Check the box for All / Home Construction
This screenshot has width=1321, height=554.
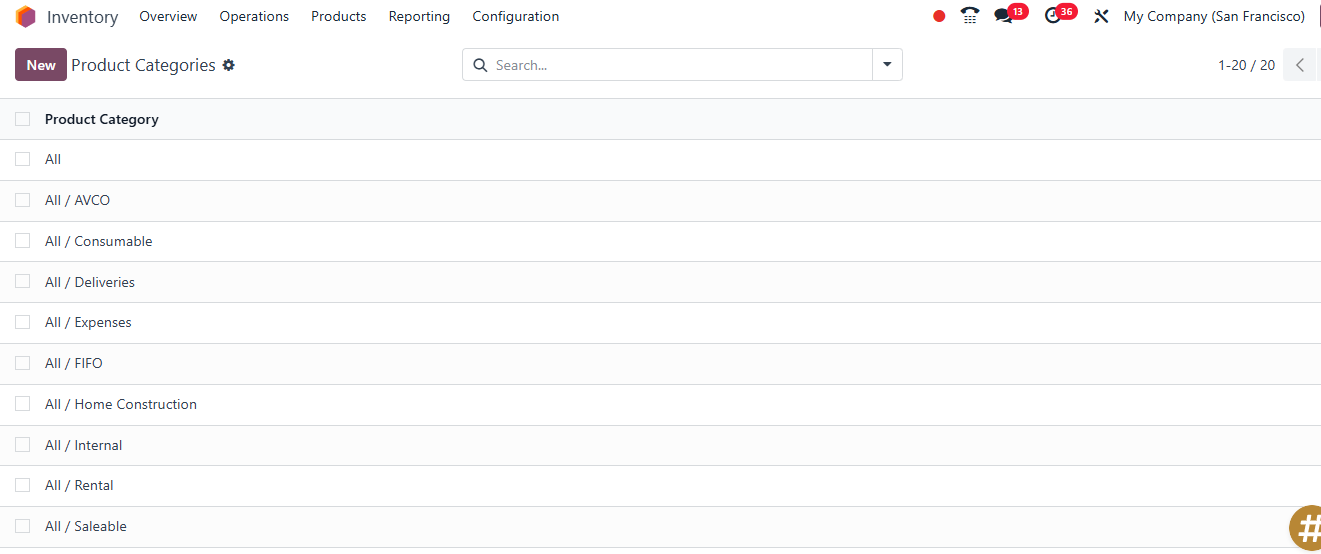coord(23,404)
